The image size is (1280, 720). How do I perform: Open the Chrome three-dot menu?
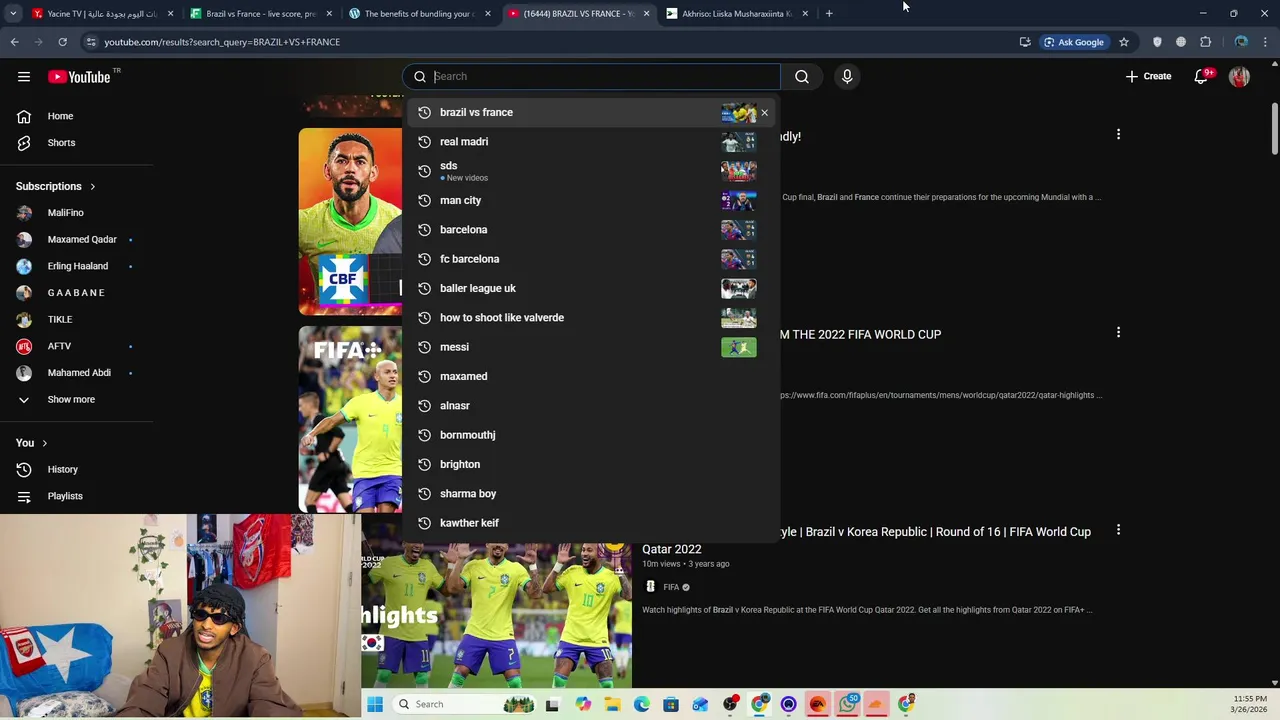click(x=1265, y=42)
